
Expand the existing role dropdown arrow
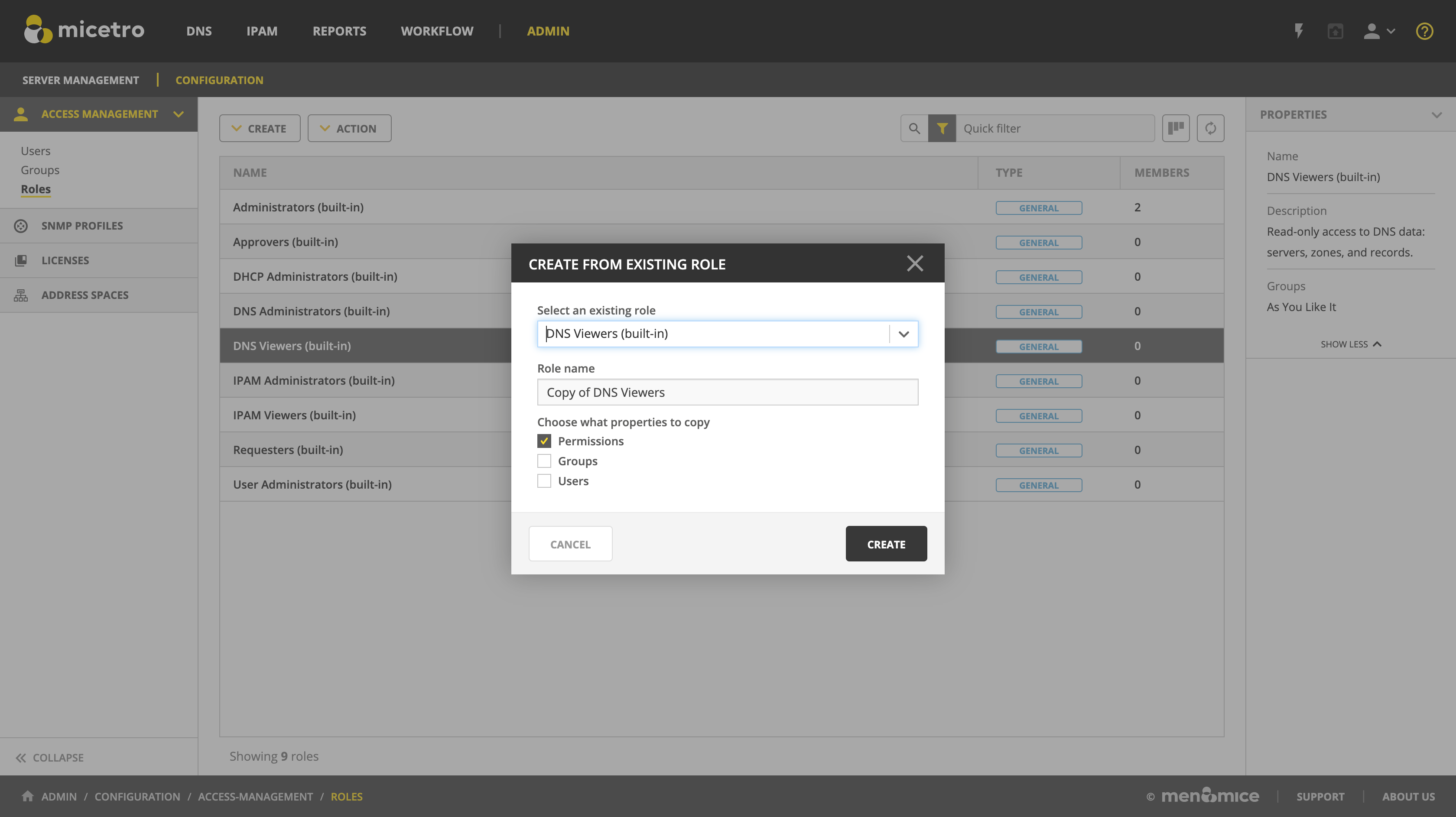point(903,334)
